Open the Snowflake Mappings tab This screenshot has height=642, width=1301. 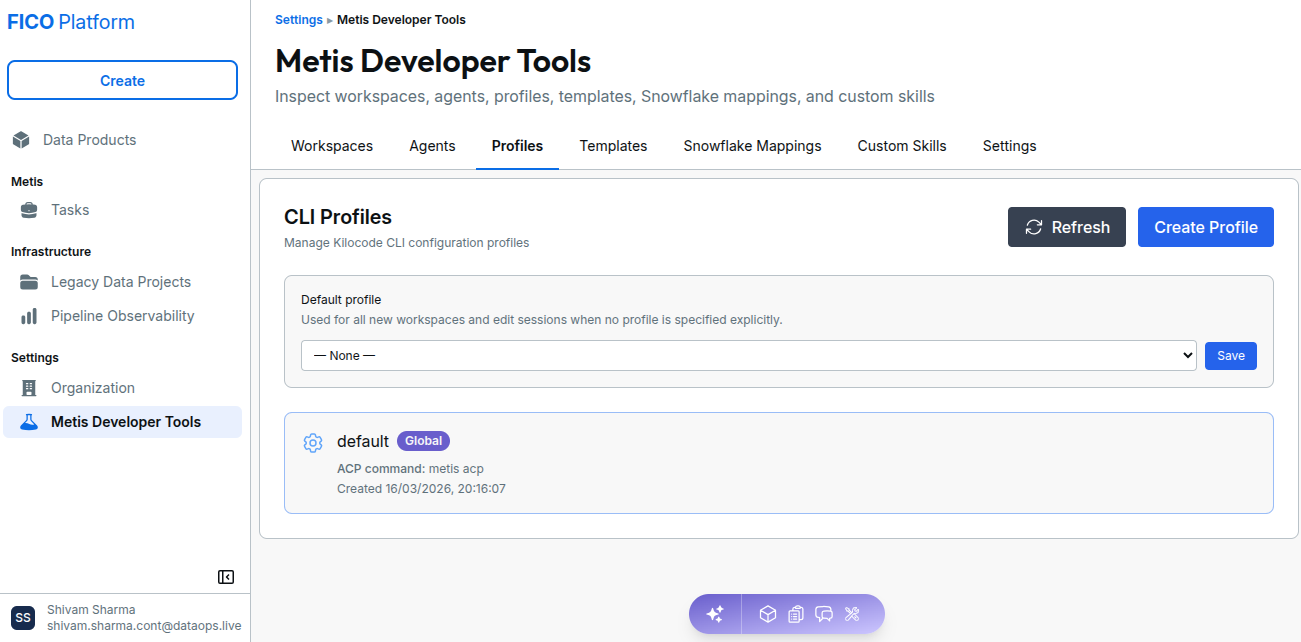[x=752, y=146]
